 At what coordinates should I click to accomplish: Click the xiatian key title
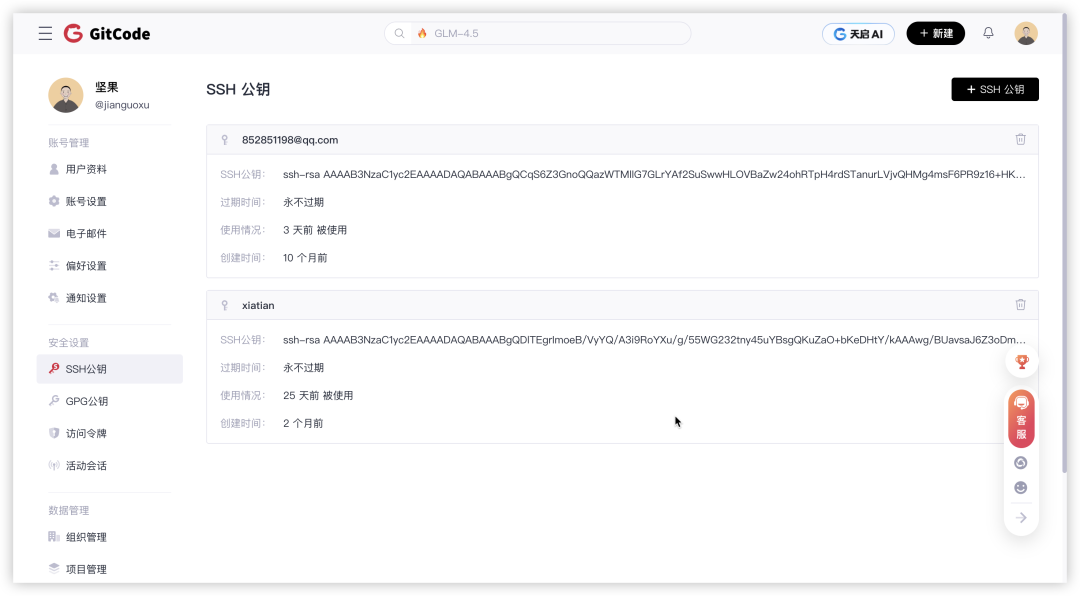point(258,305)
